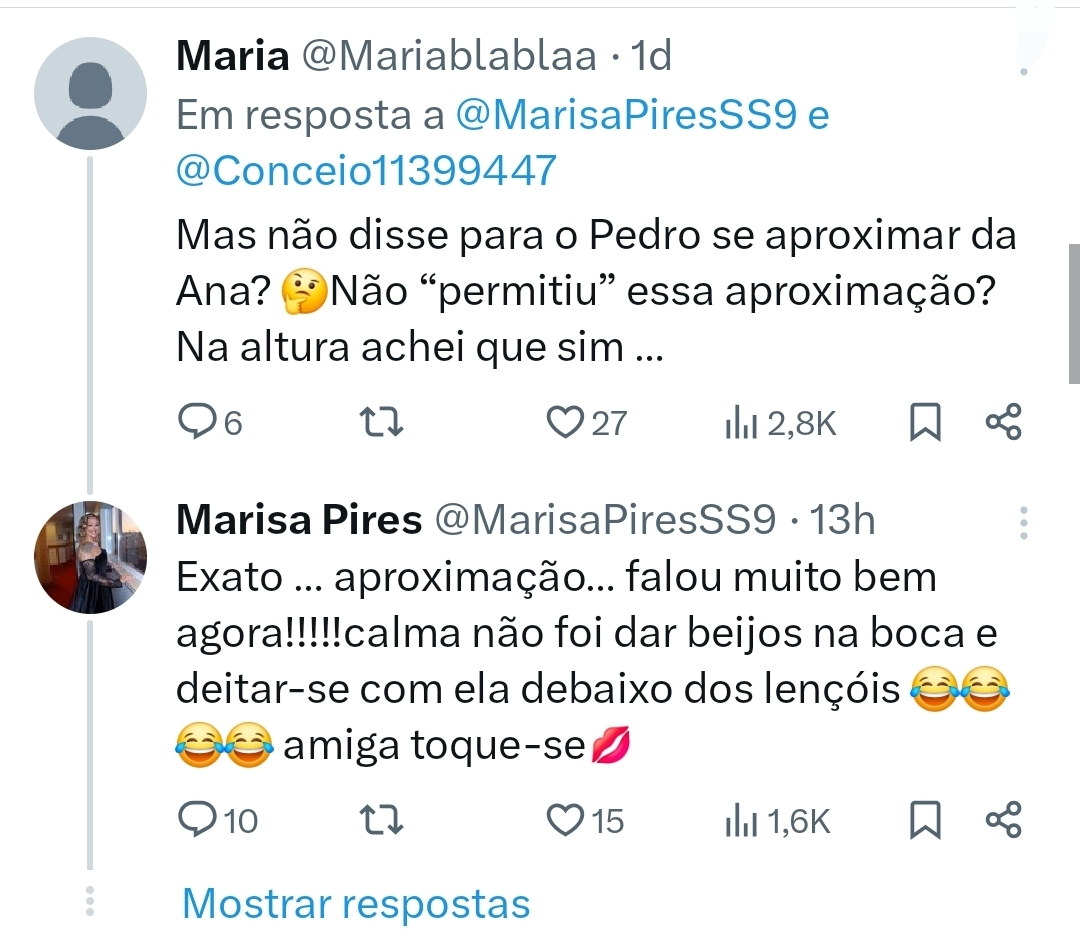Screen dimensions: 1080x942
Task: Select Marisa Pires' display name
Action: pyautogui.click(x=297, y=519)
